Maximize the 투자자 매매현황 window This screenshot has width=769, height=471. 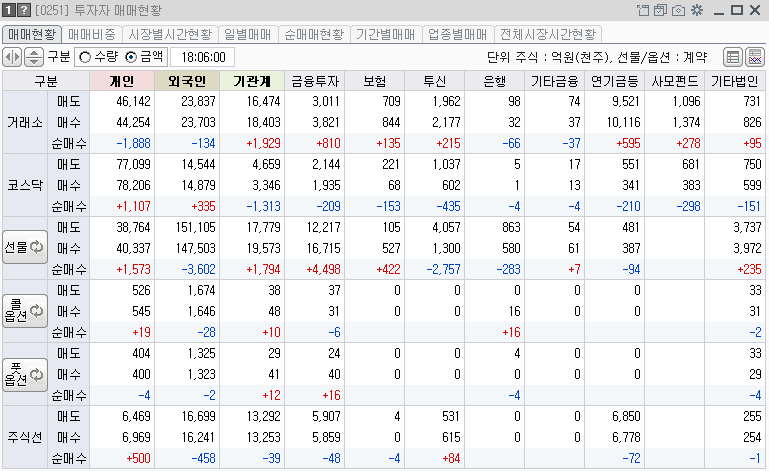coord(737,10)
